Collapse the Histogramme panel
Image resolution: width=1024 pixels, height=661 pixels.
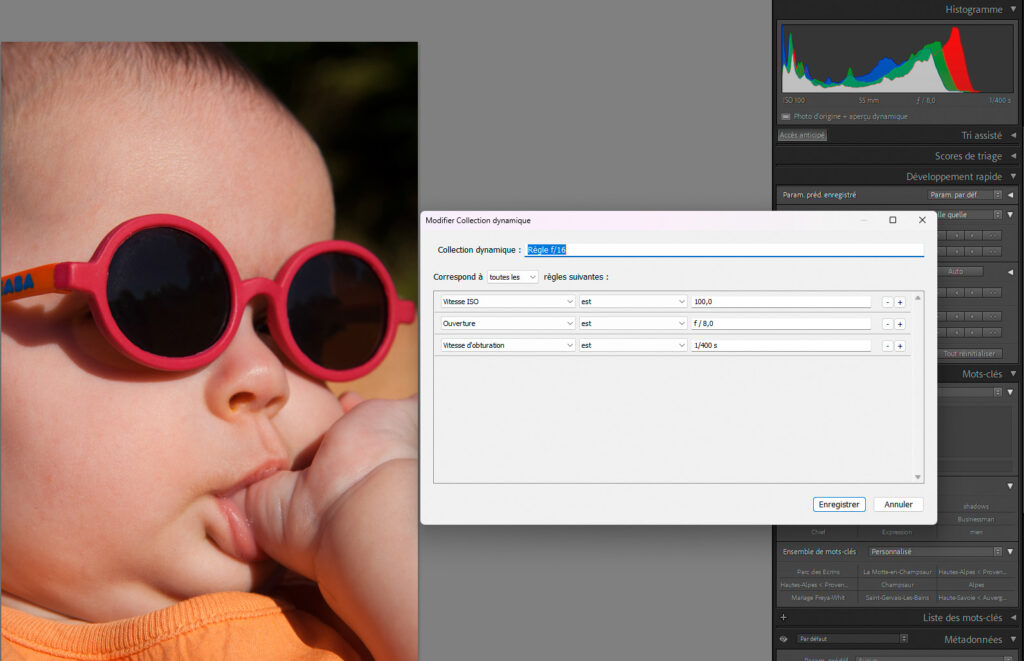1013,9
